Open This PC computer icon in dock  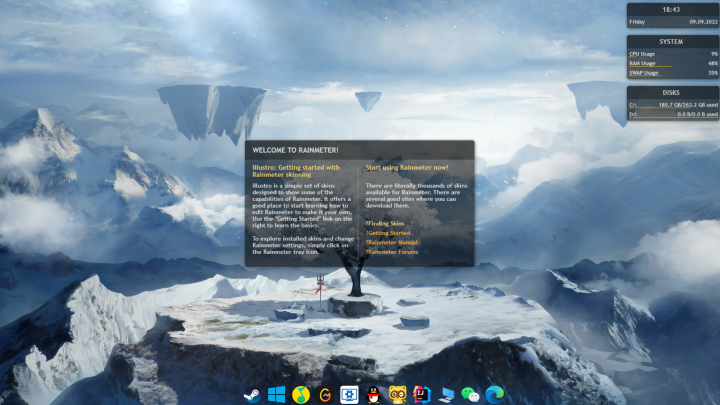click(446, 394)
